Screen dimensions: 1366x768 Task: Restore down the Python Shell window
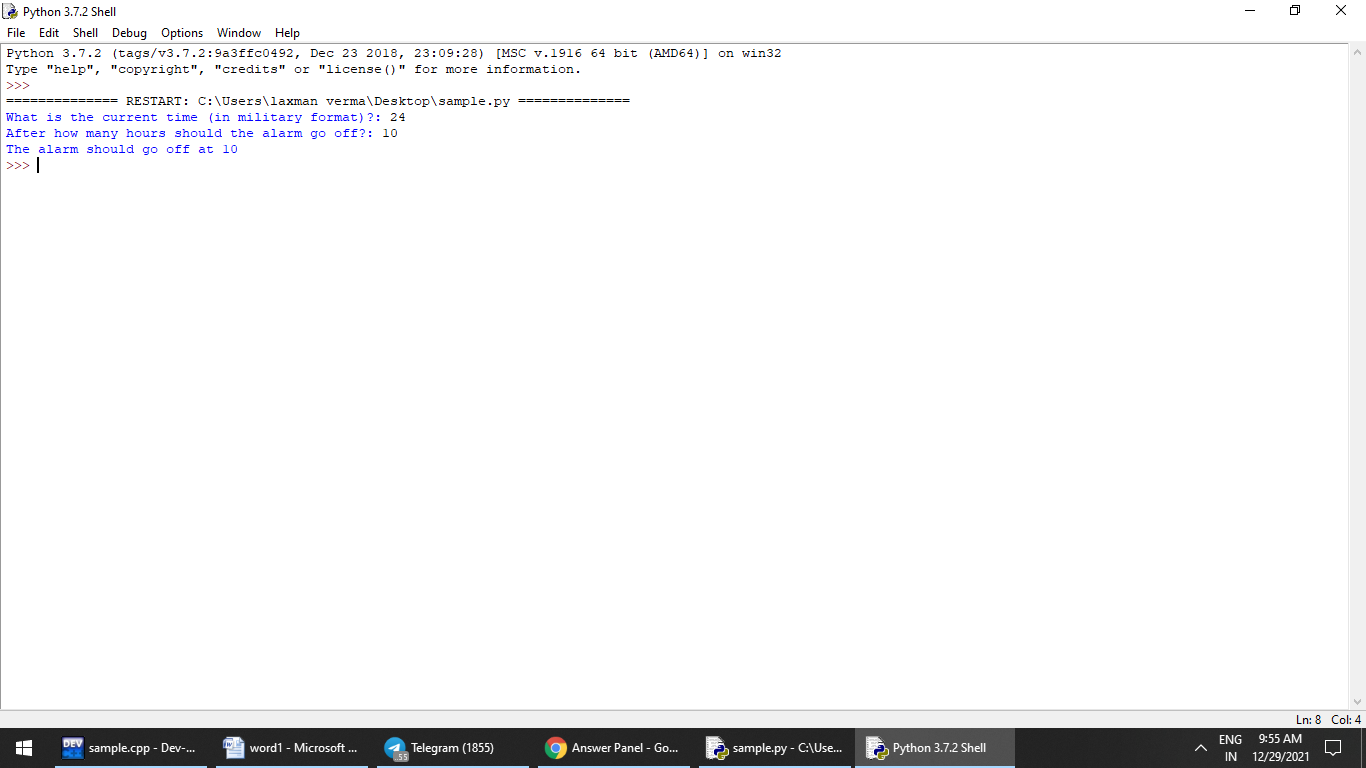[1296, 11]
